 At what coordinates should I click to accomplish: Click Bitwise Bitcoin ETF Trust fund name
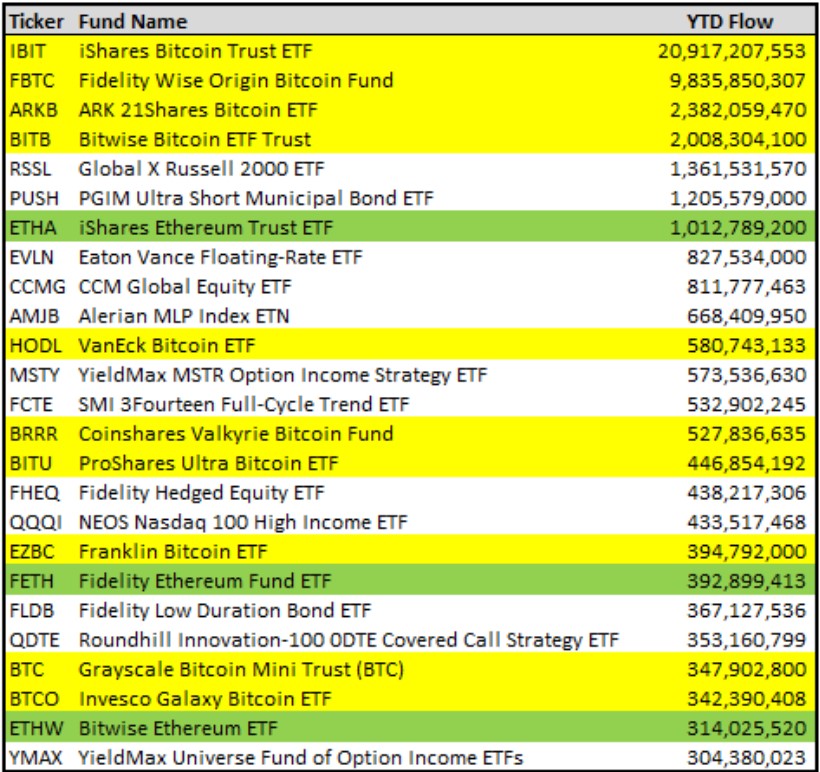tap(194, 139)
